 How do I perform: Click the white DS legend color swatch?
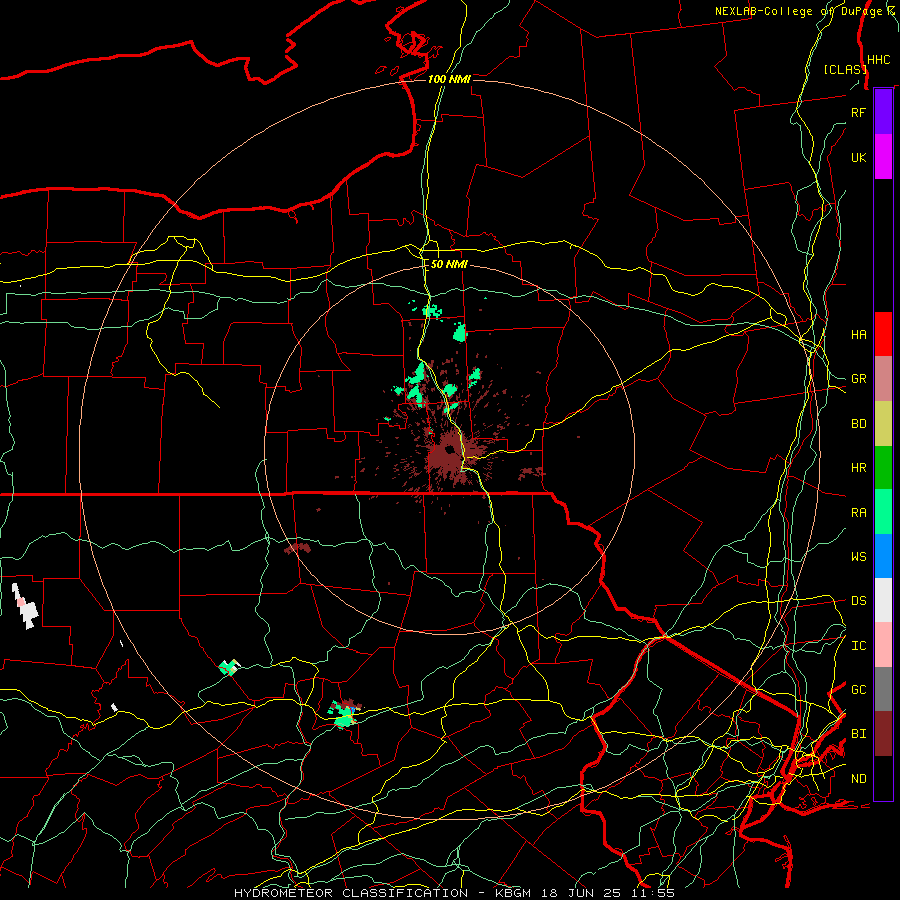[x=883, y=600]
